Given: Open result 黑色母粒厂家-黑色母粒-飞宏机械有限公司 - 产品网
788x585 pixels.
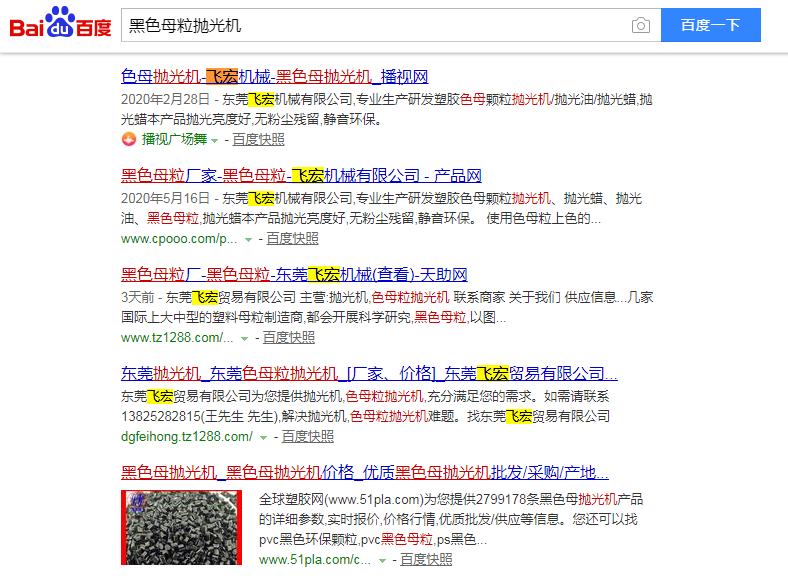Looking at the screenshot, I should [x=301, y=175].
